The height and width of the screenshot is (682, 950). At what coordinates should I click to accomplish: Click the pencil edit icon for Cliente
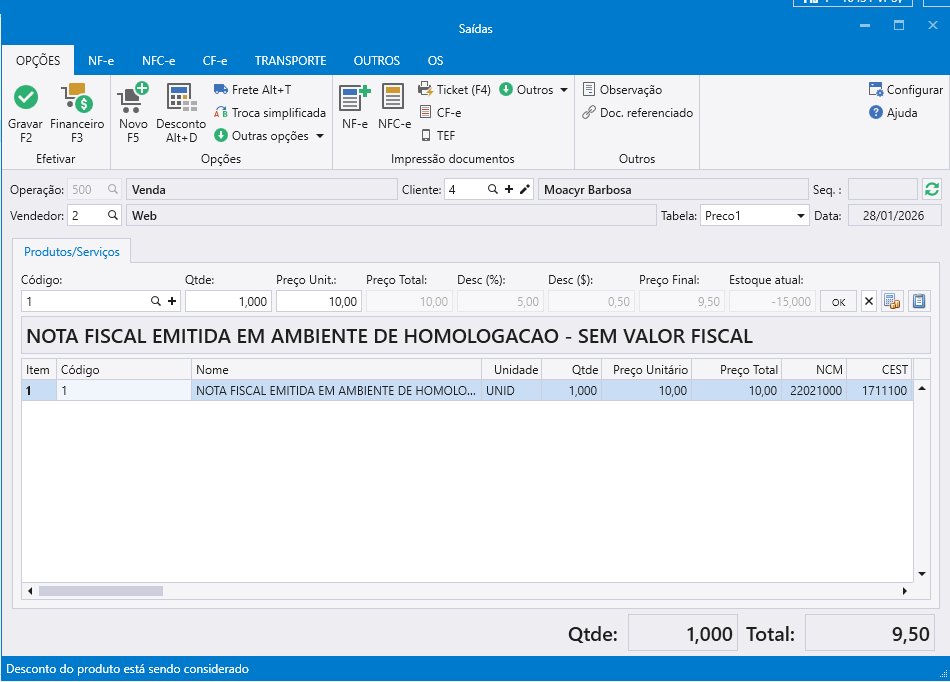[x=524, y=189]
